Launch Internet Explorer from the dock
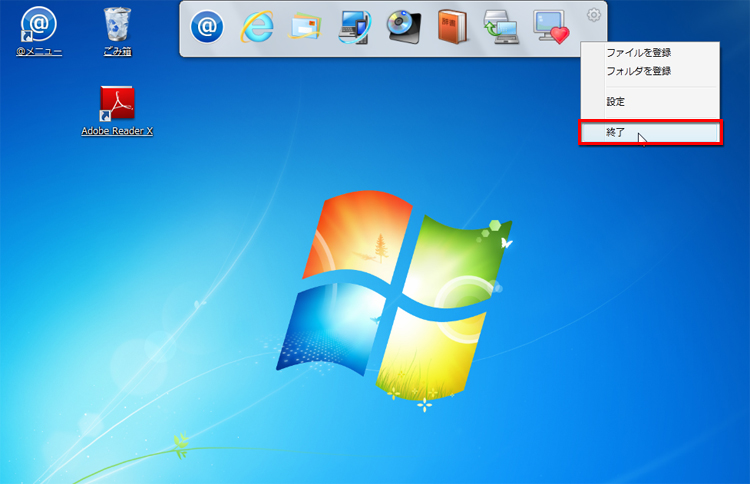 coord(257,27)
